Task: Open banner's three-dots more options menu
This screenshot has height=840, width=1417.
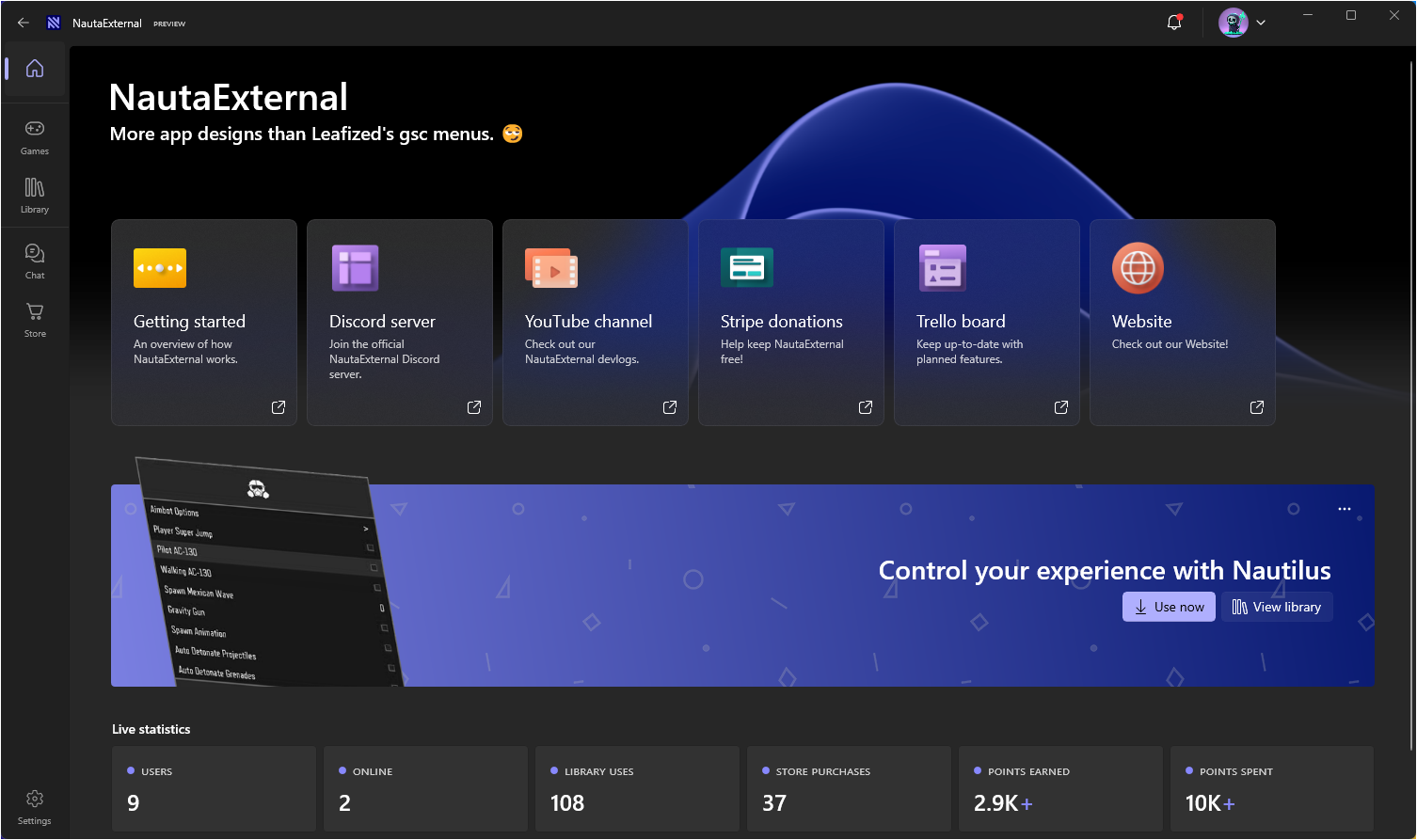Action: tap(1345, 509)
